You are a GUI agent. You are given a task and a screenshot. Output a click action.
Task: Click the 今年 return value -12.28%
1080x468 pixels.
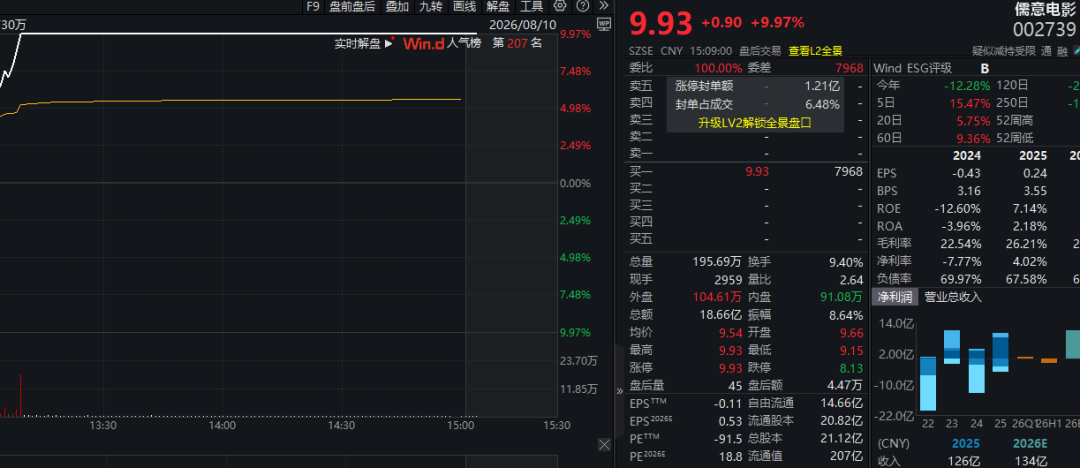pos(968,86)
